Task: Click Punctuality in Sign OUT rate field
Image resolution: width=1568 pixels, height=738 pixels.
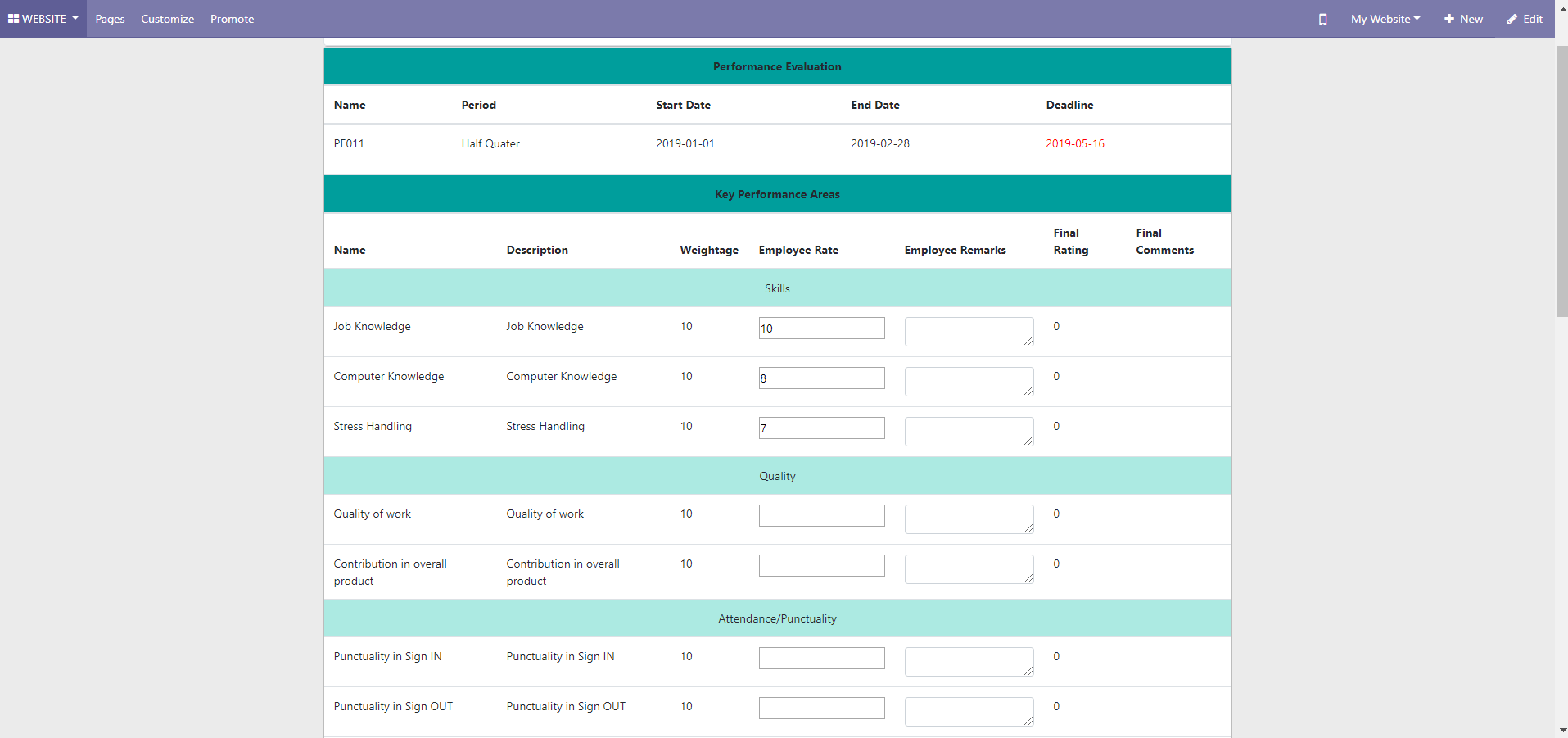Action: click(821, 708)
